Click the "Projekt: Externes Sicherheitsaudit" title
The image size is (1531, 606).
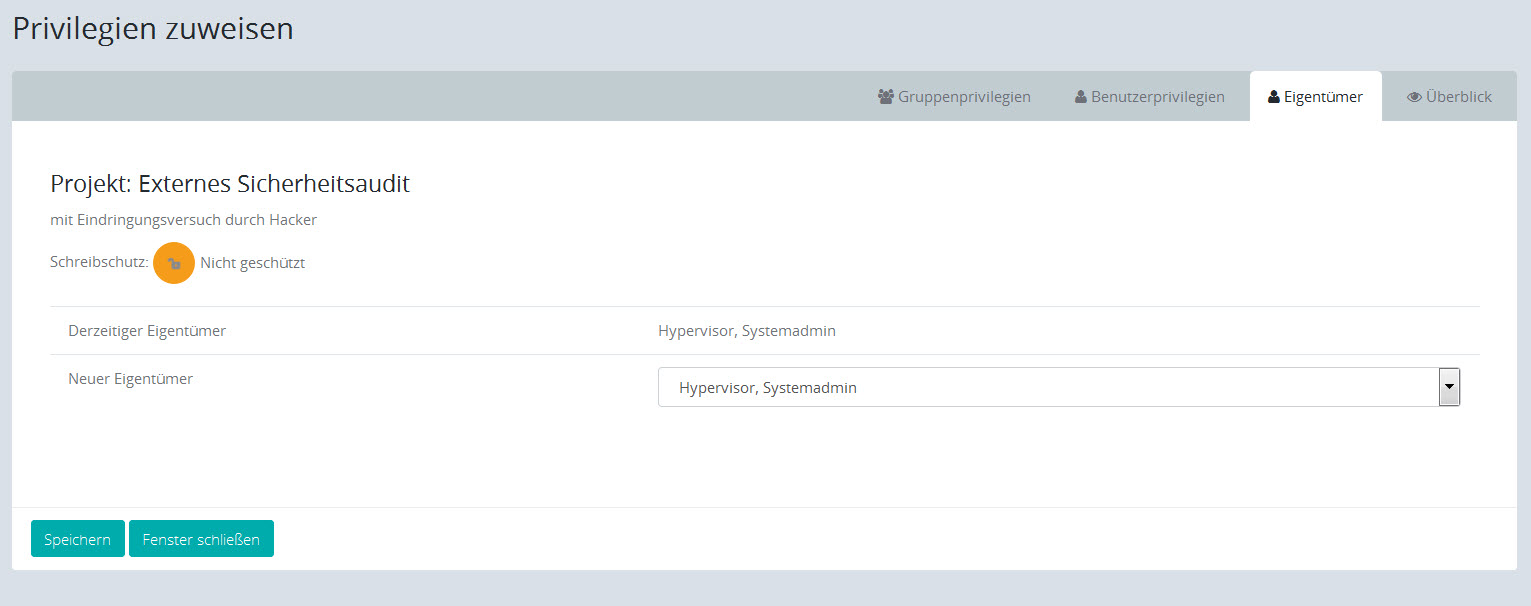point(230,183)
